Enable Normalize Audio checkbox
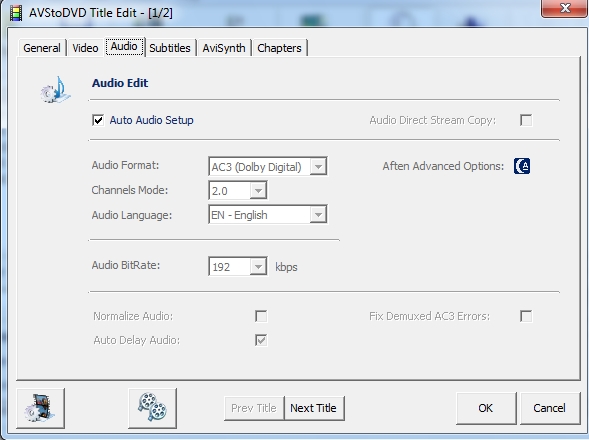This screenshot has width=589, height=440. (261, 316)
